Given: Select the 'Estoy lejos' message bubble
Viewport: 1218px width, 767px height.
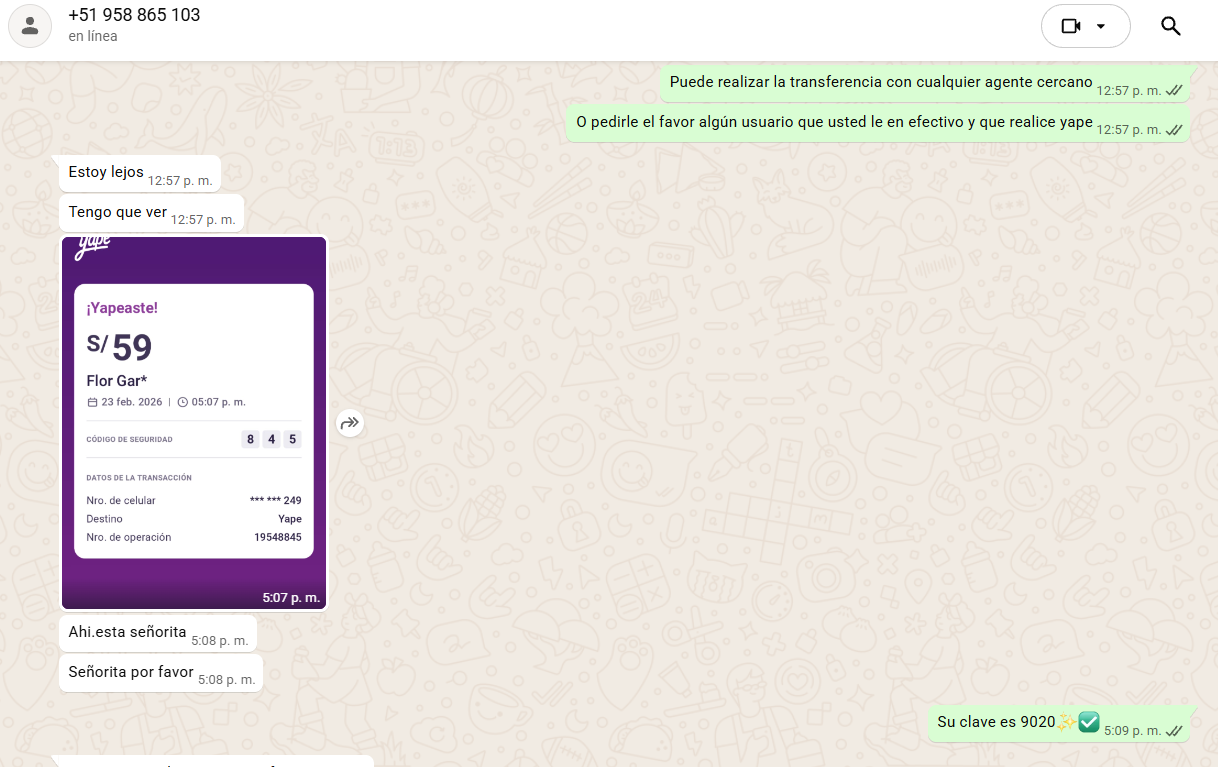Looking at the screenshot, I should click(106, 172).
